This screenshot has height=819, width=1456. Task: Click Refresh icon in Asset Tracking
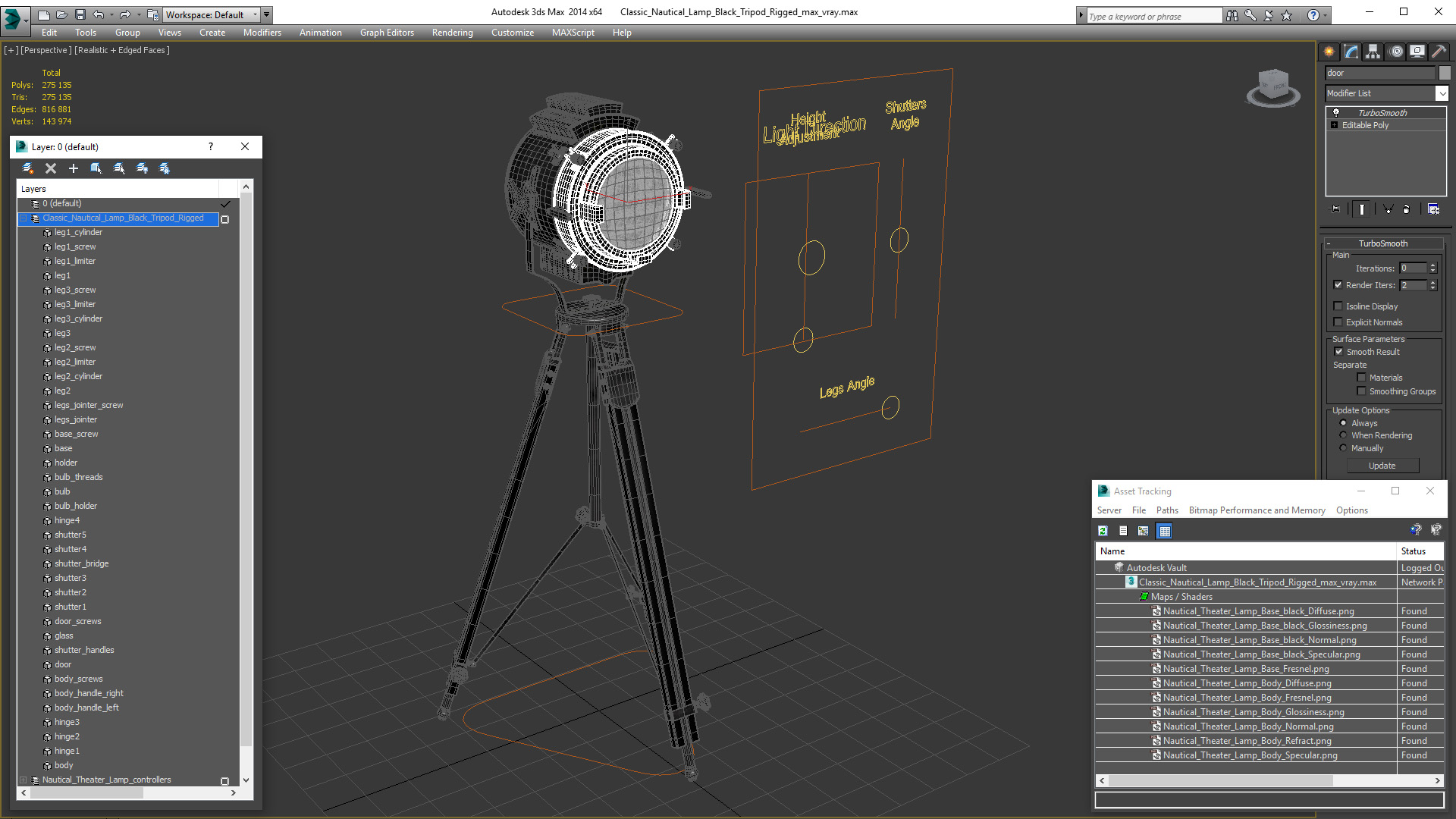[1103, 531]
